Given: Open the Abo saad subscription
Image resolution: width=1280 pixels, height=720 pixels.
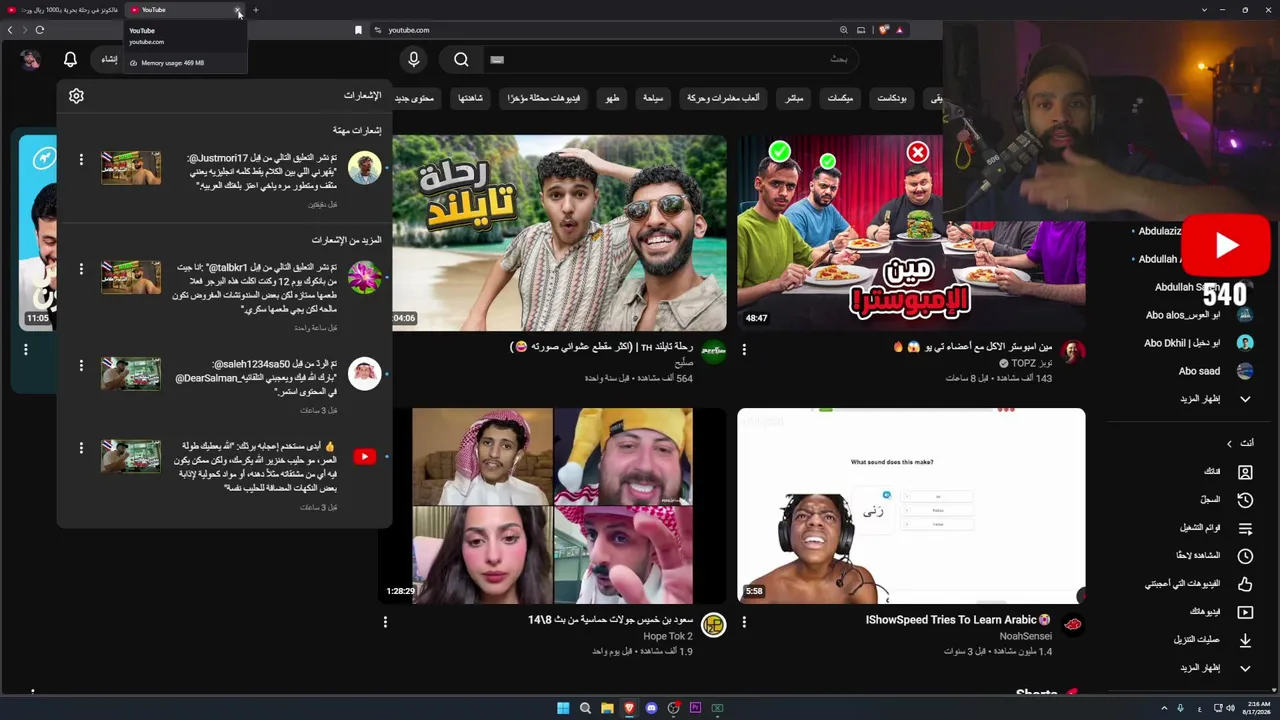Looking at the screenshot, I should click(x=1200, y=371).
